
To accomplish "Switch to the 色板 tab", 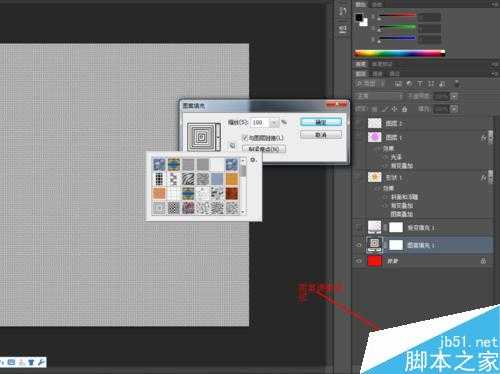I will pos(377,4).
